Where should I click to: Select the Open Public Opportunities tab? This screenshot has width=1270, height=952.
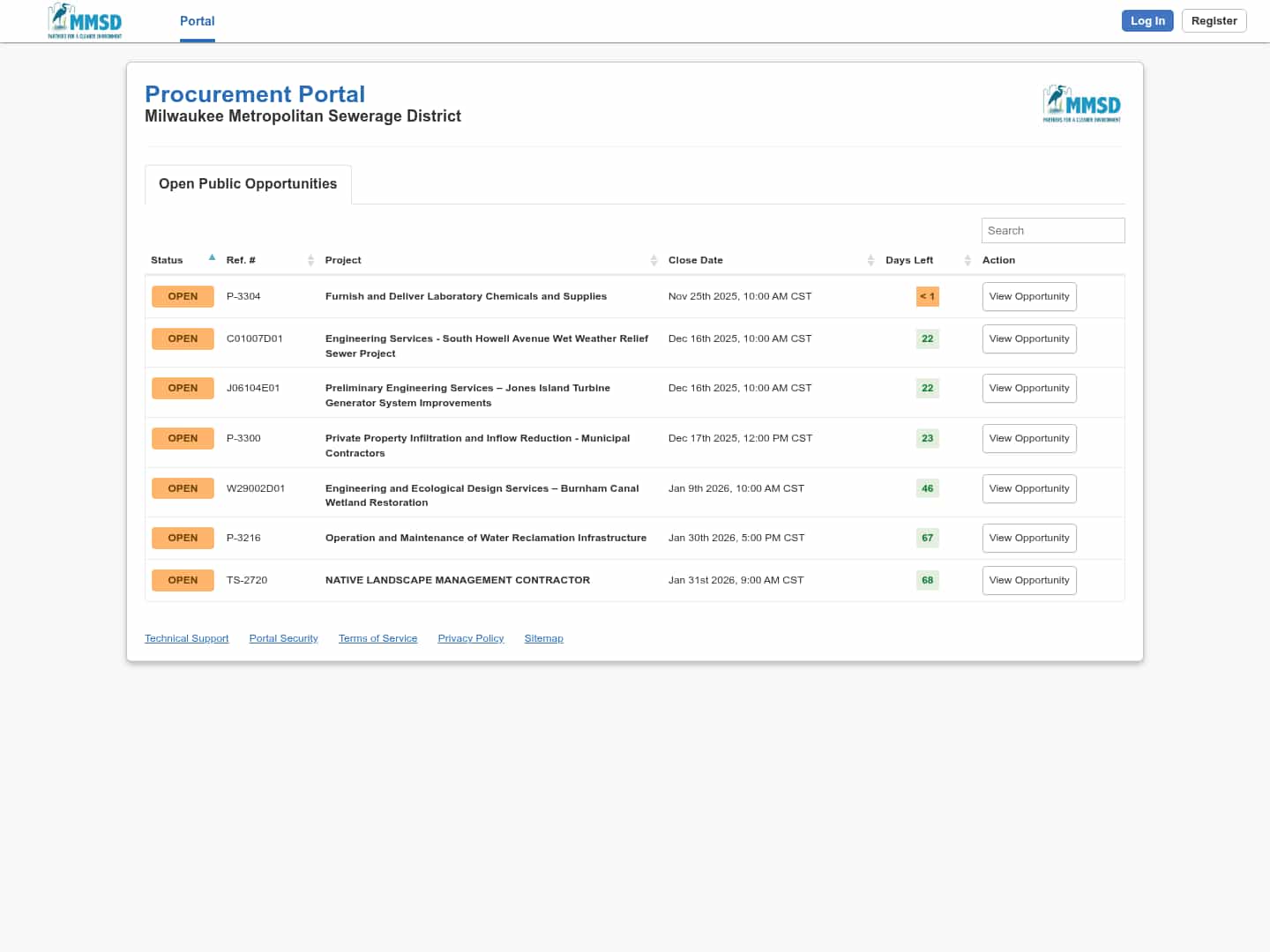[248, 184]
